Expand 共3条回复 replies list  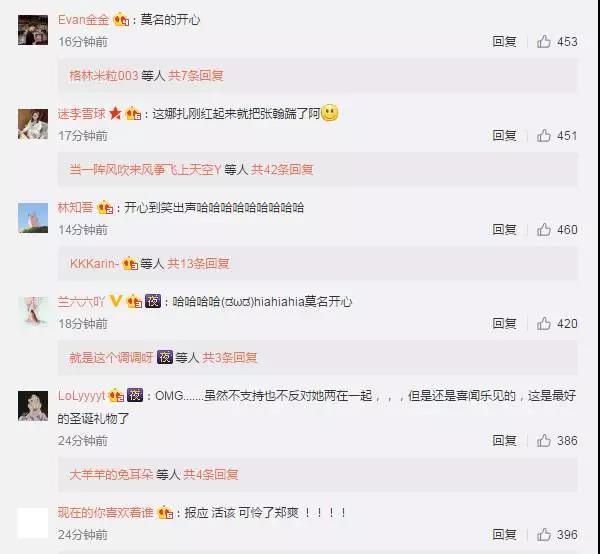229,357
